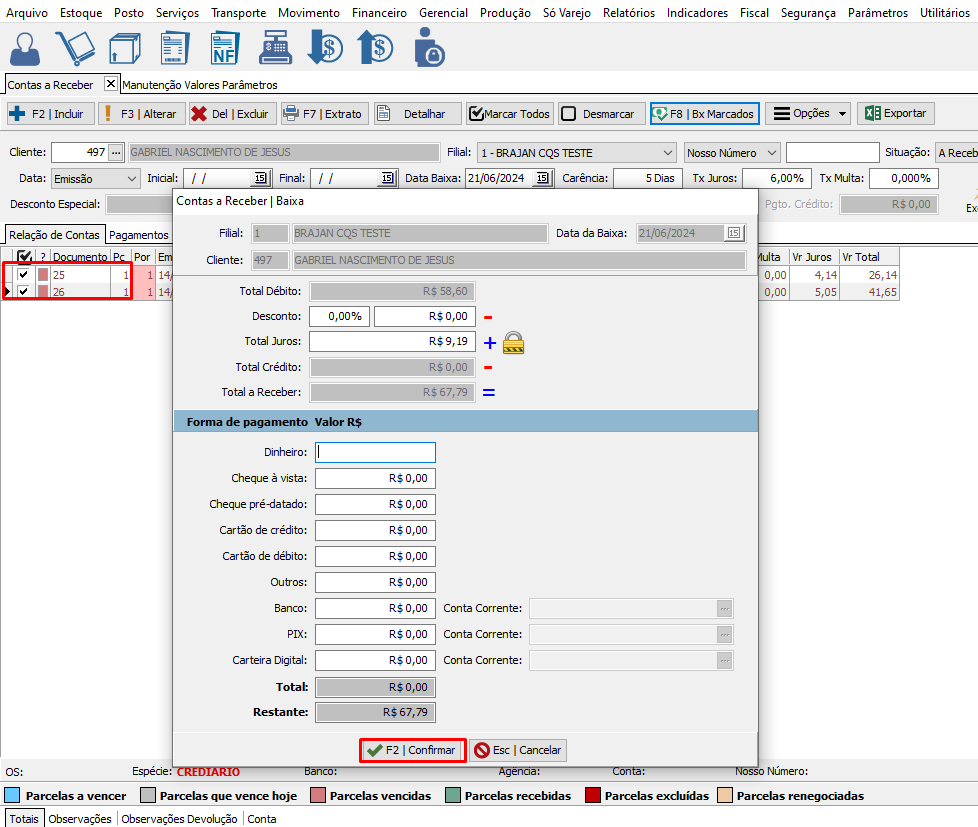Uncheck the checkbox for document 26
Viewport: 978px width, 827px height.
coord(23,292)
